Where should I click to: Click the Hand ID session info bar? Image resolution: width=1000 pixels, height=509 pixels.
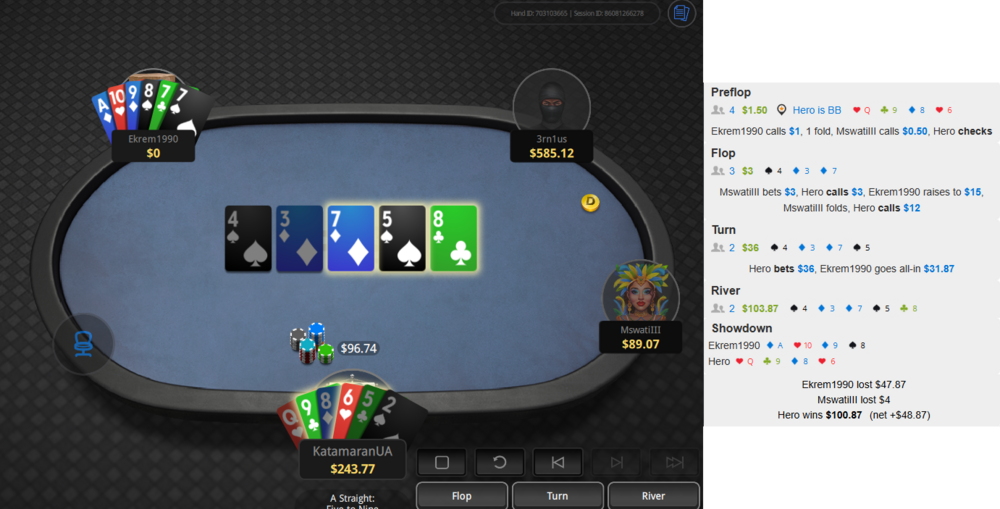click(x=577, y=13)
